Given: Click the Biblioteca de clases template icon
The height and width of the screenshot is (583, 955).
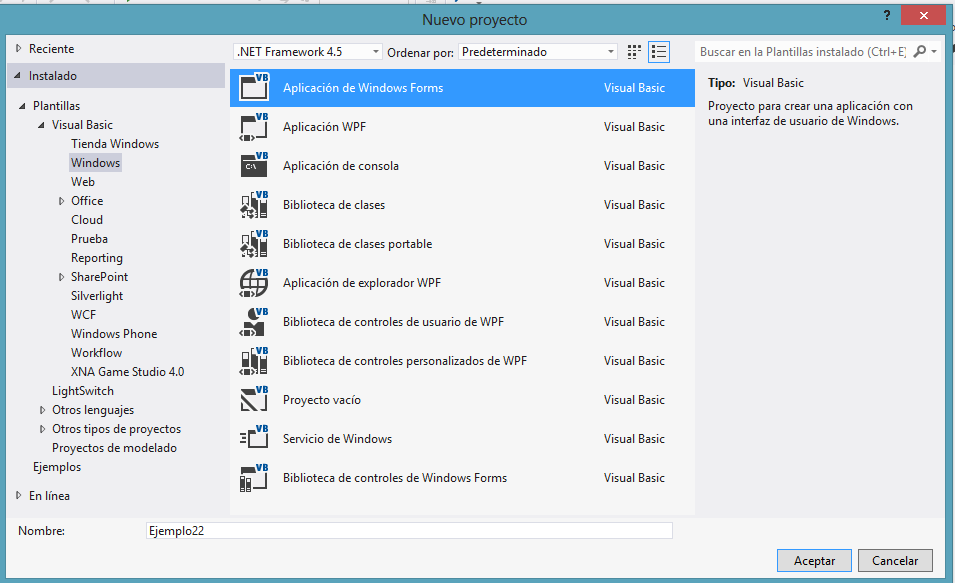Looking at the screenshot, I should (254, 205).
